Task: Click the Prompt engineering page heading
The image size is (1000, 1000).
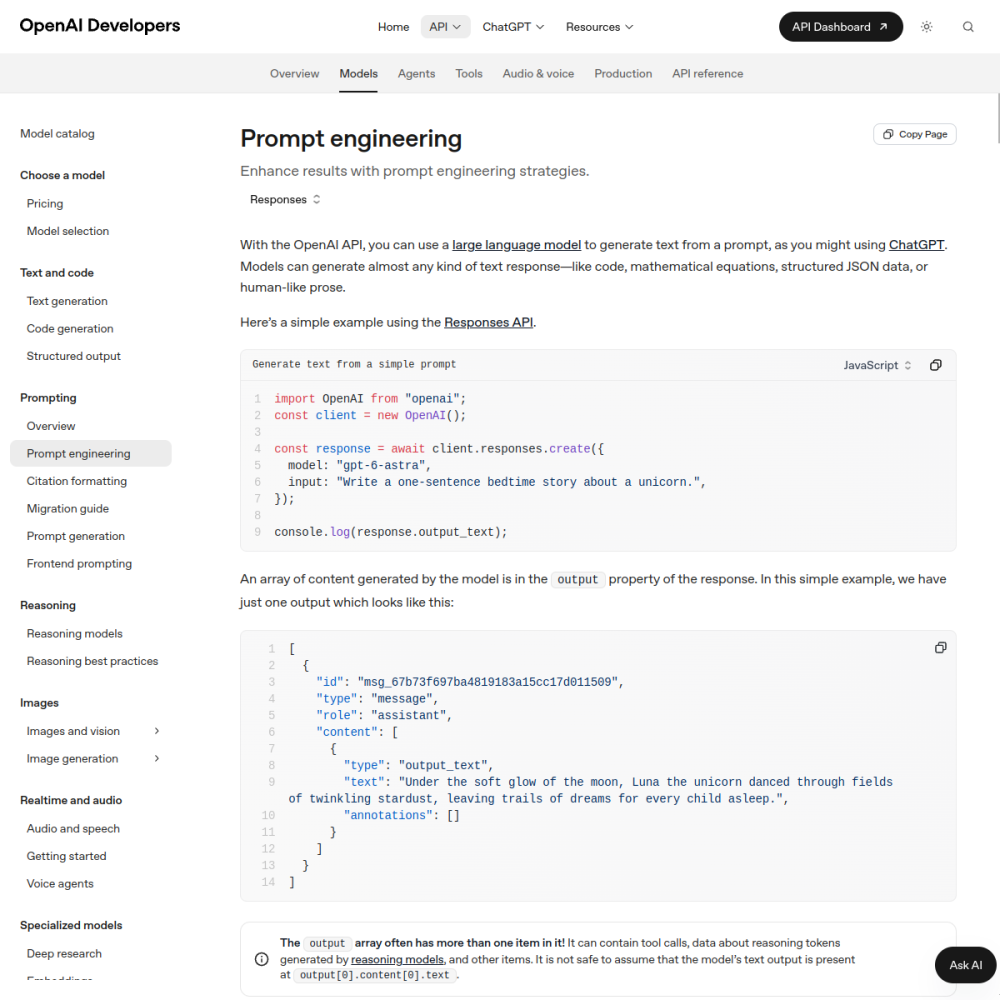Action: point(351,139)
